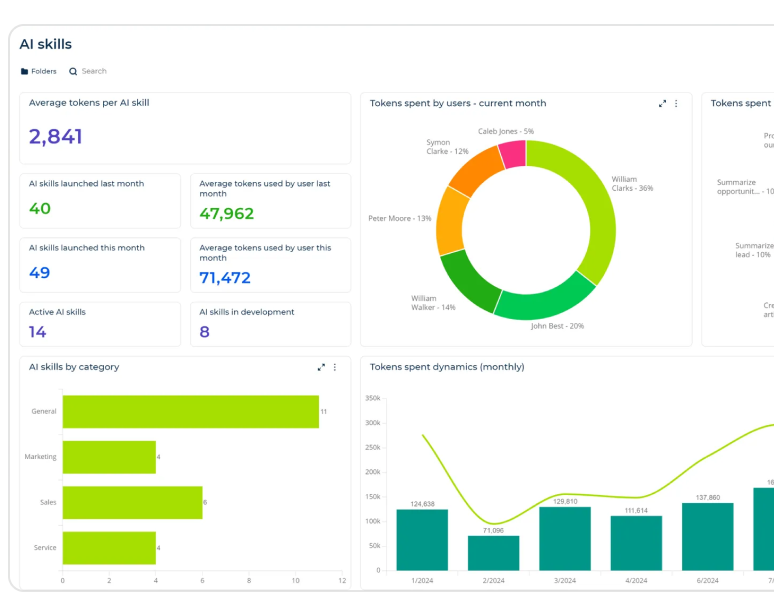Click the Marketing category bar
The height and width of the screenshot is (616, 774).
pyautogui.click(x=109, y=457)
